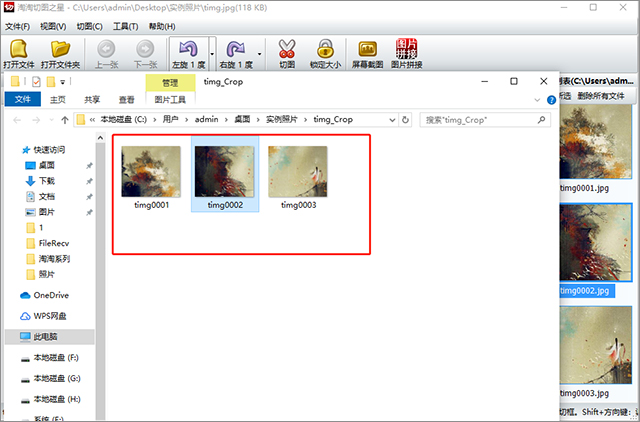The height and width of the screenshot is (422, 640).
Task: Open OneDrive in the sidebar
Action: pos(52,295)
